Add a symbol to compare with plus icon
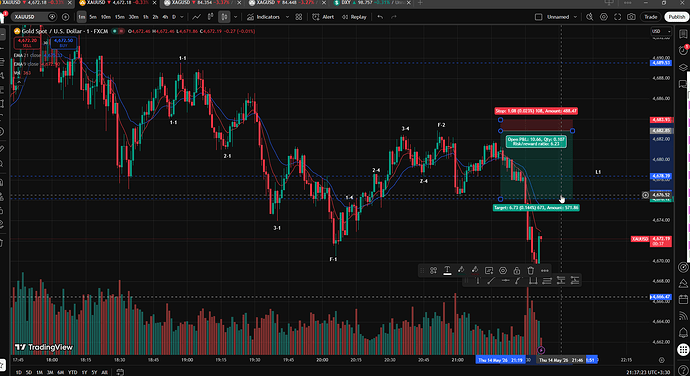 pos(66,17)
